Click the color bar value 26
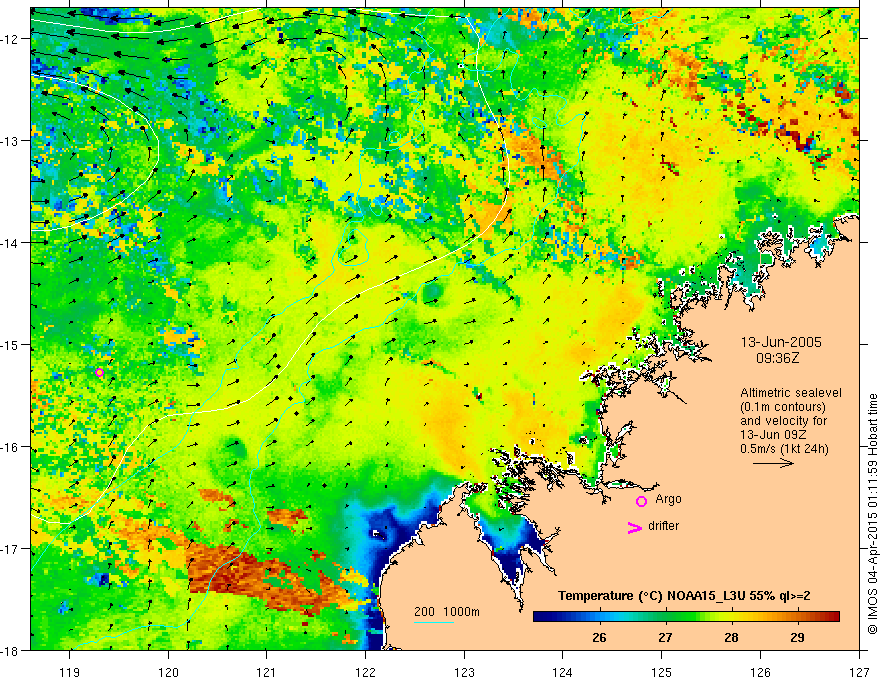The width and height of the screenshot is (880, 680). click(599, 637)
